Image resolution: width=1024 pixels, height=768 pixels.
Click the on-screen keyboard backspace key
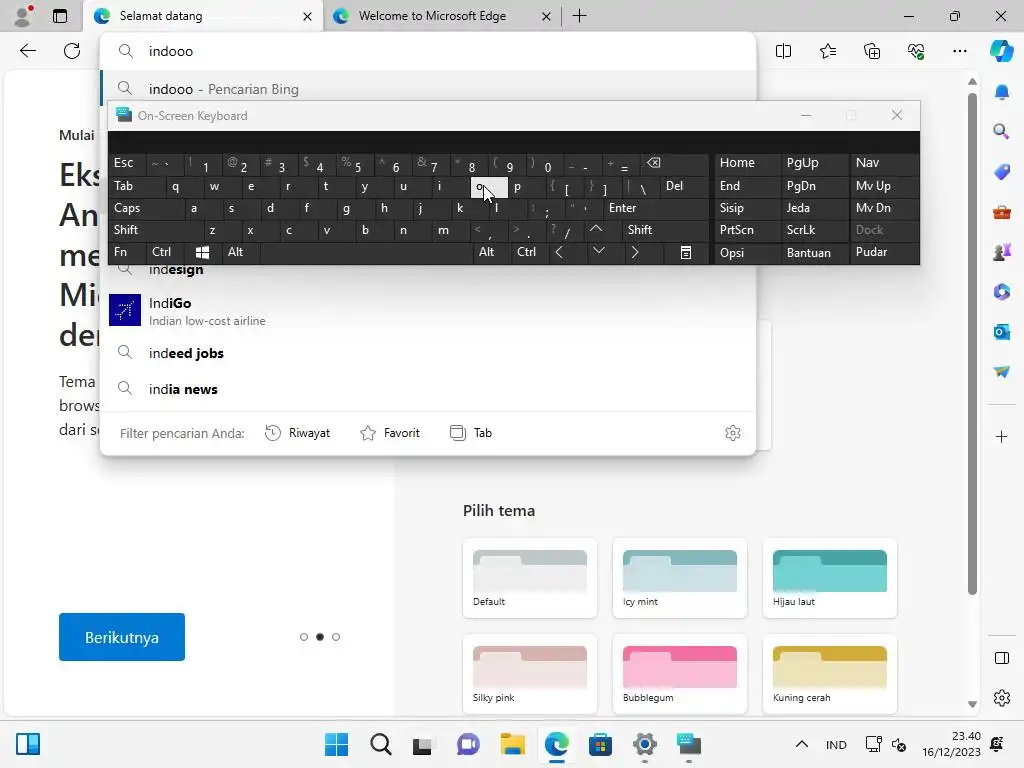click(653, 163)
